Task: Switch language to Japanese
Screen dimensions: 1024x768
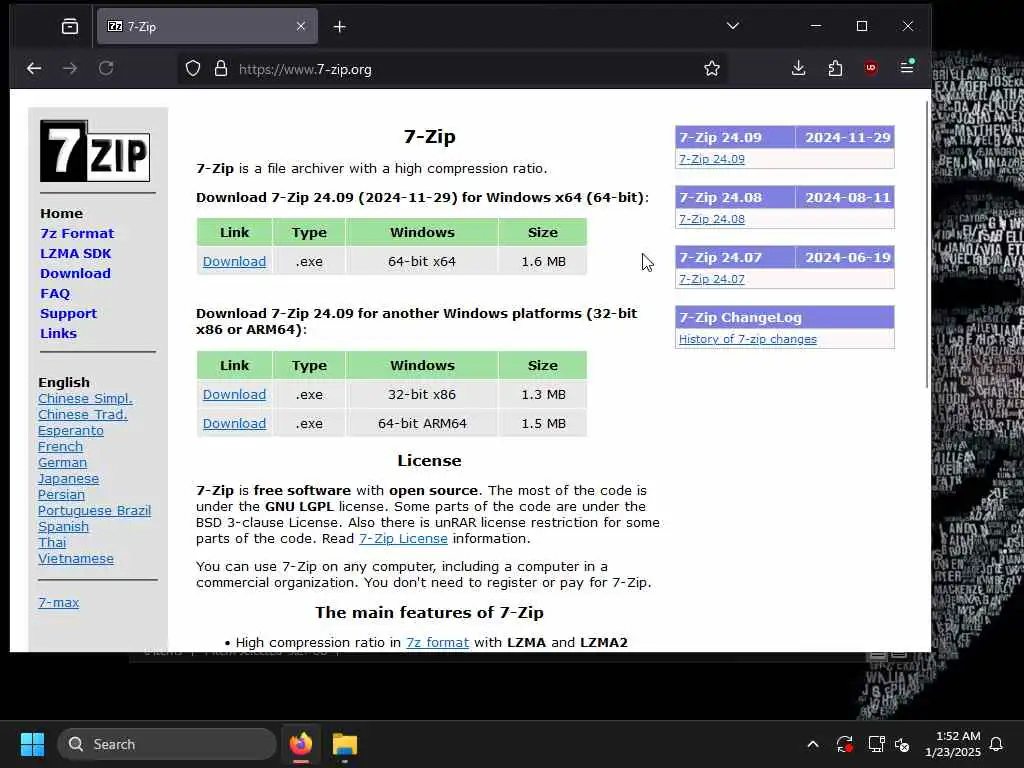Action: pos(69,479)
